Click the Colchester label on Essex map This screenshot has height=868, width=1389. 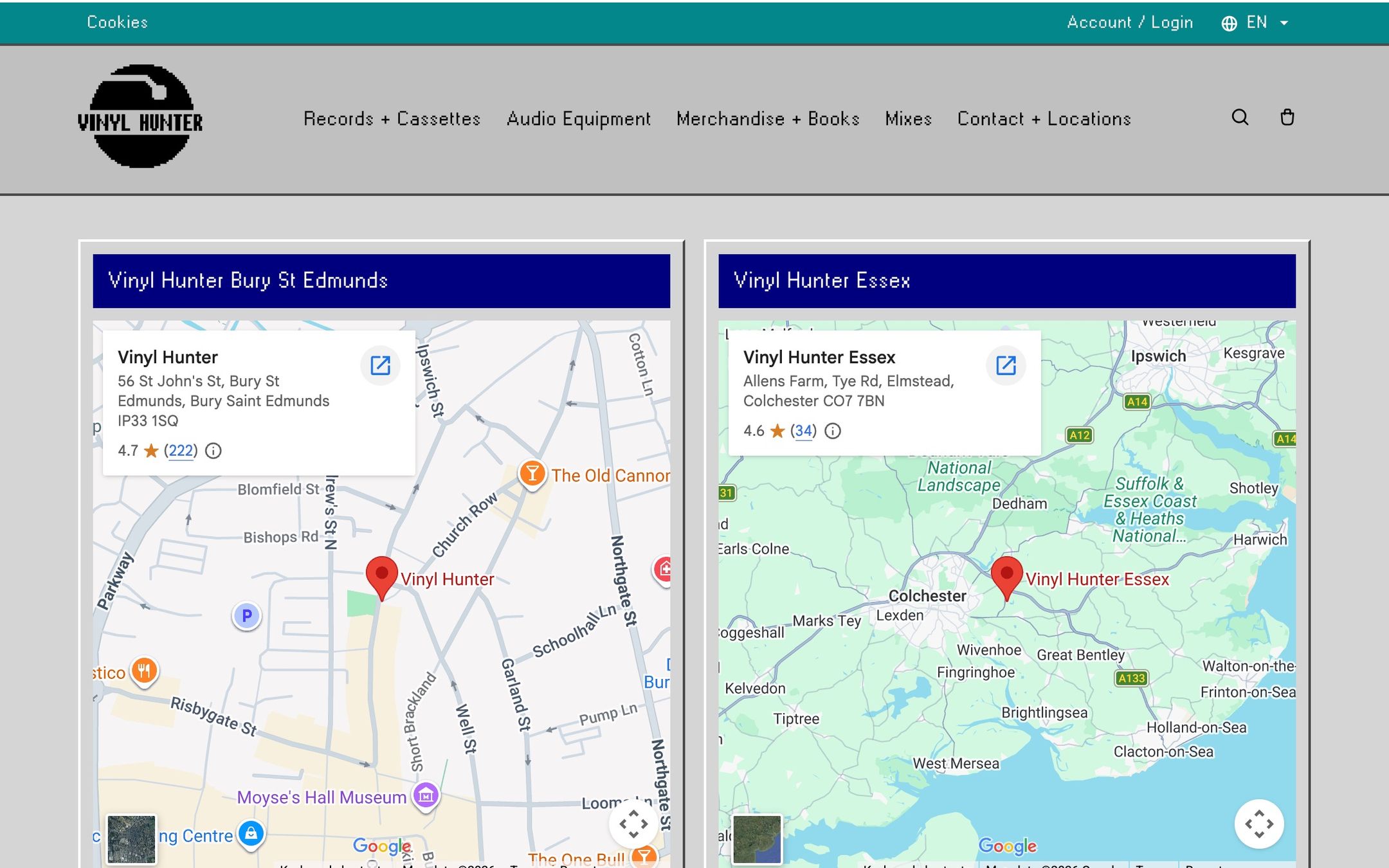[927, 596]
